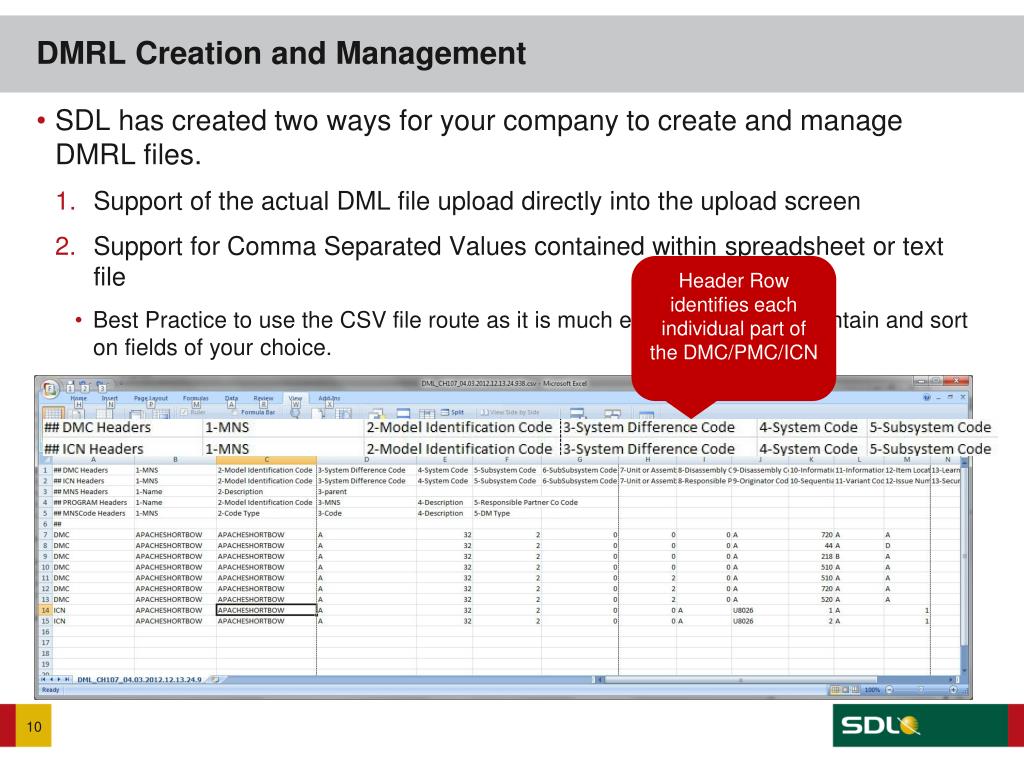Select column A header
This screenshot has width=1024, height=768.
[93, 460]
